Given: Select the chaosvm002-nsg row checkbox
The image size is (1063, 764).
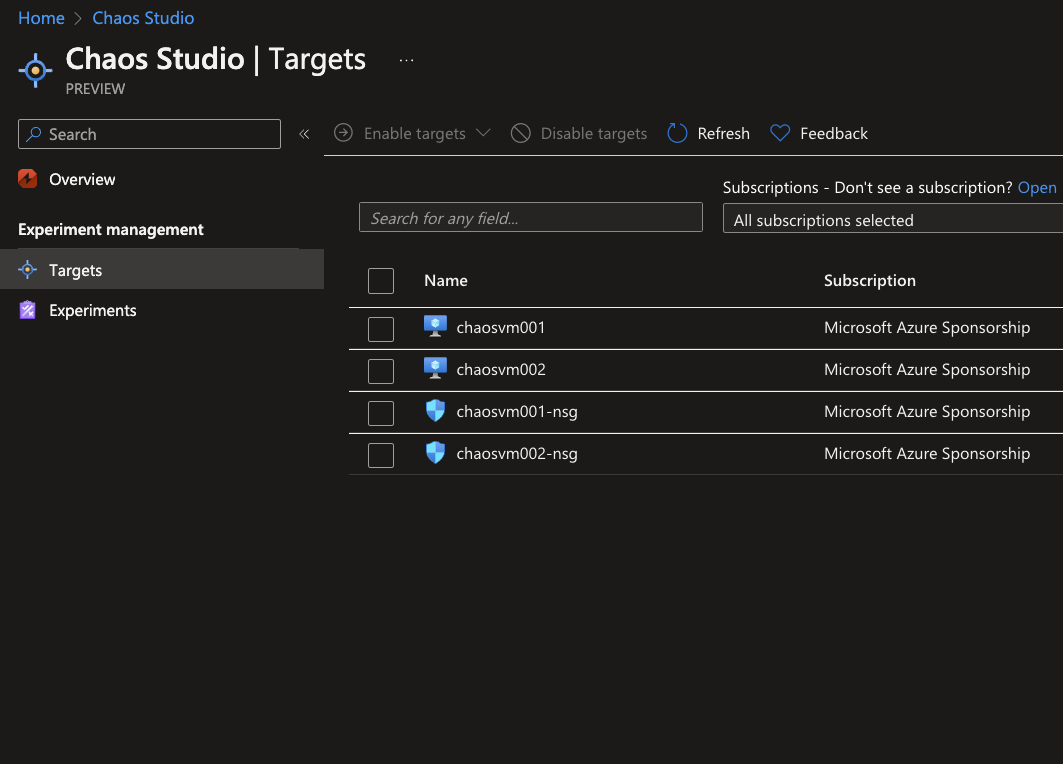Looking at the screenshot, I should 381,456.
